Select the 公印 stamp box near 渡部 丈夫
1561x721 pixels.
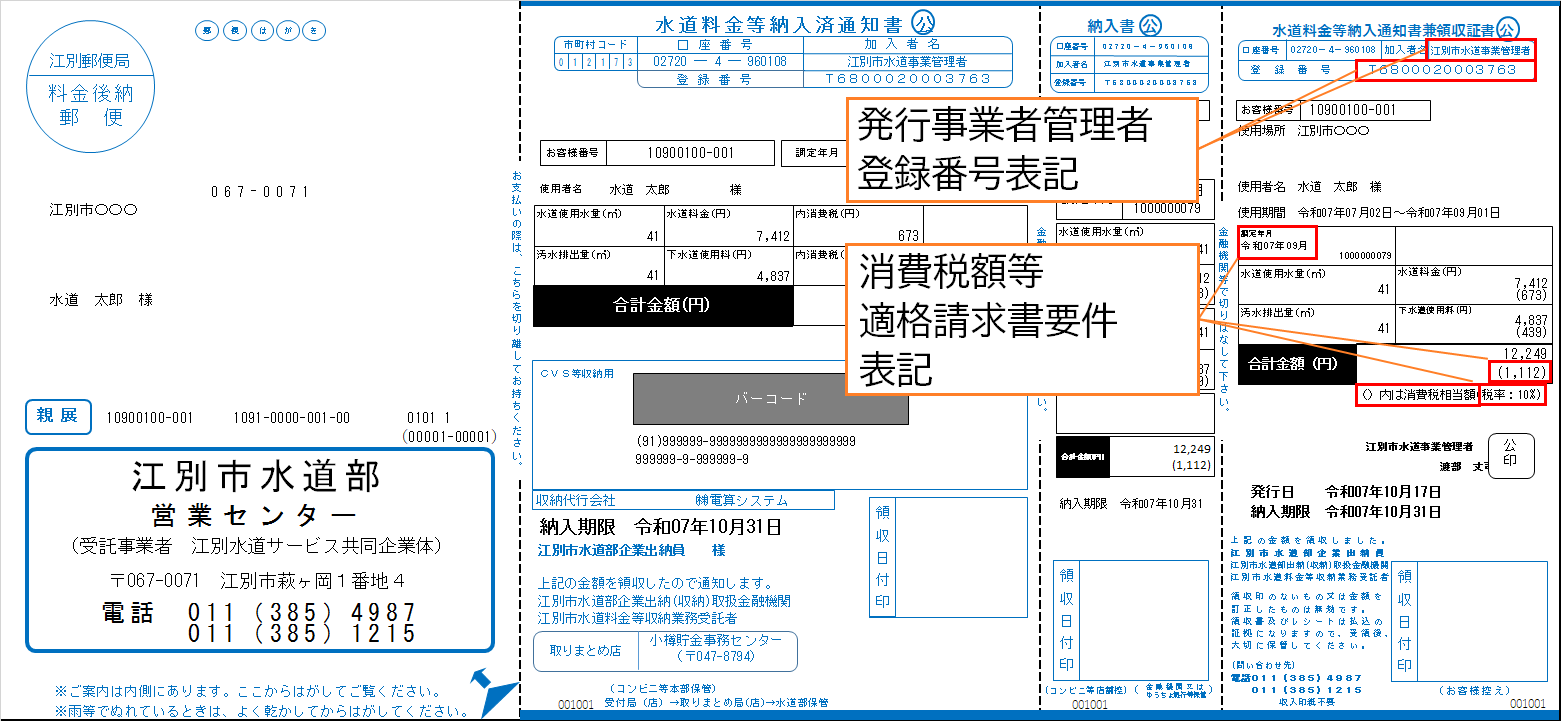click(x=1511, y=455)
